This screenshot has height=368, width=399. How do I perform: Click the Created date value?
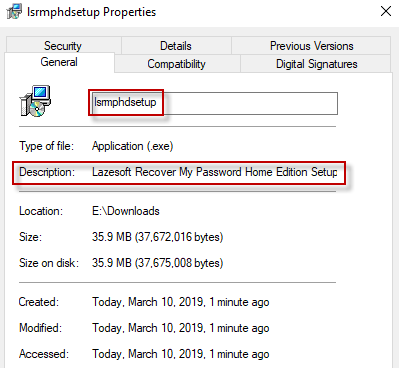(x=181, y=302)
